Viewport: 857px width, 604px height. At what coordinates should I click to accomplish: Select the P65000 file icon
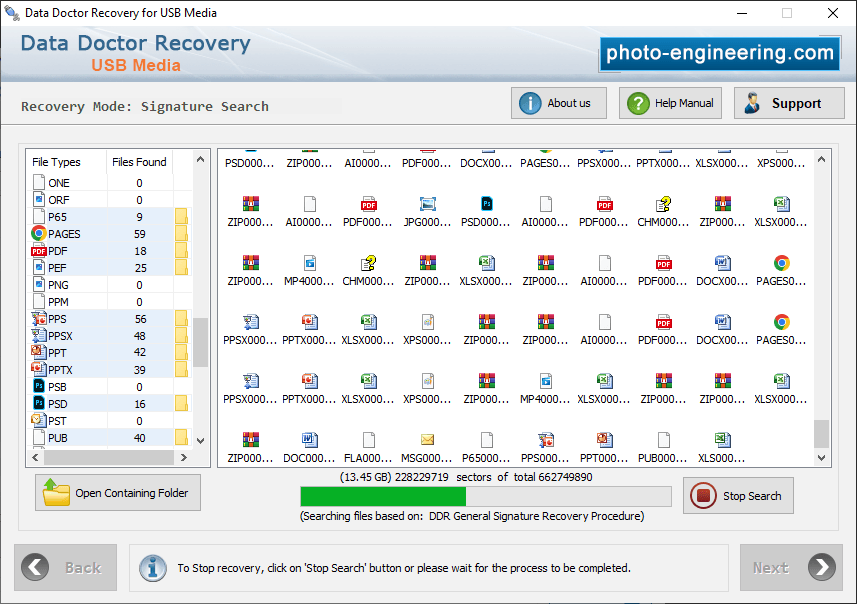pos(486,440)
